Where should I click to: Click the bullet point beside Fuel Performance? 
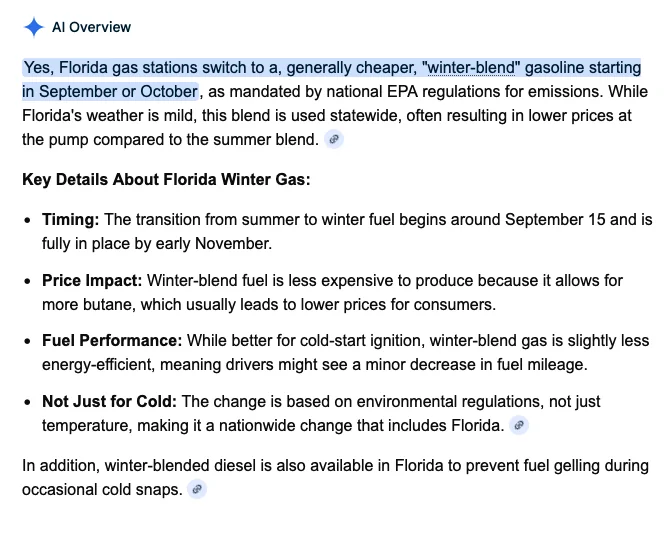[28, 342]
